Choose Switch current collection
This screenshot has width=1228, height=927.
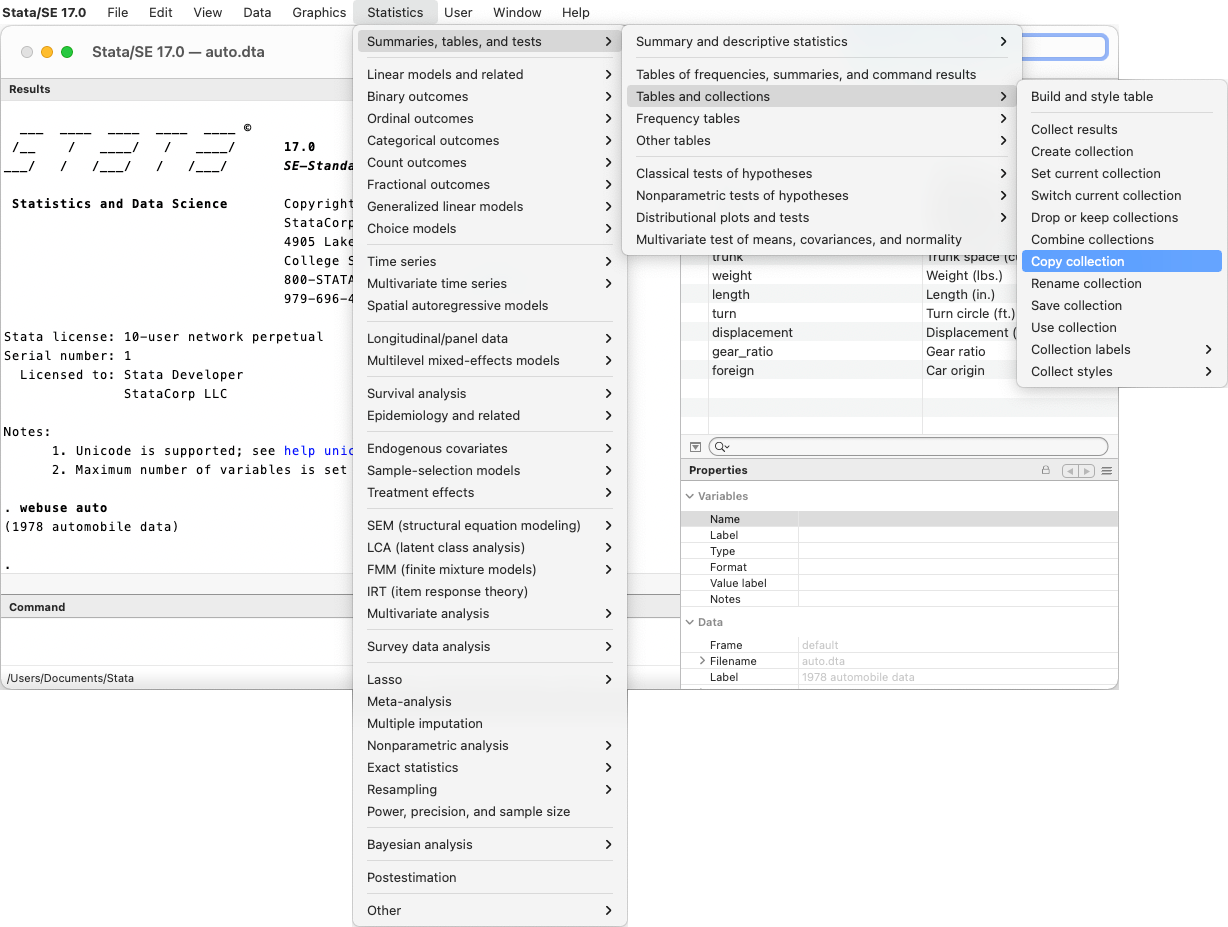point(1121,195)
